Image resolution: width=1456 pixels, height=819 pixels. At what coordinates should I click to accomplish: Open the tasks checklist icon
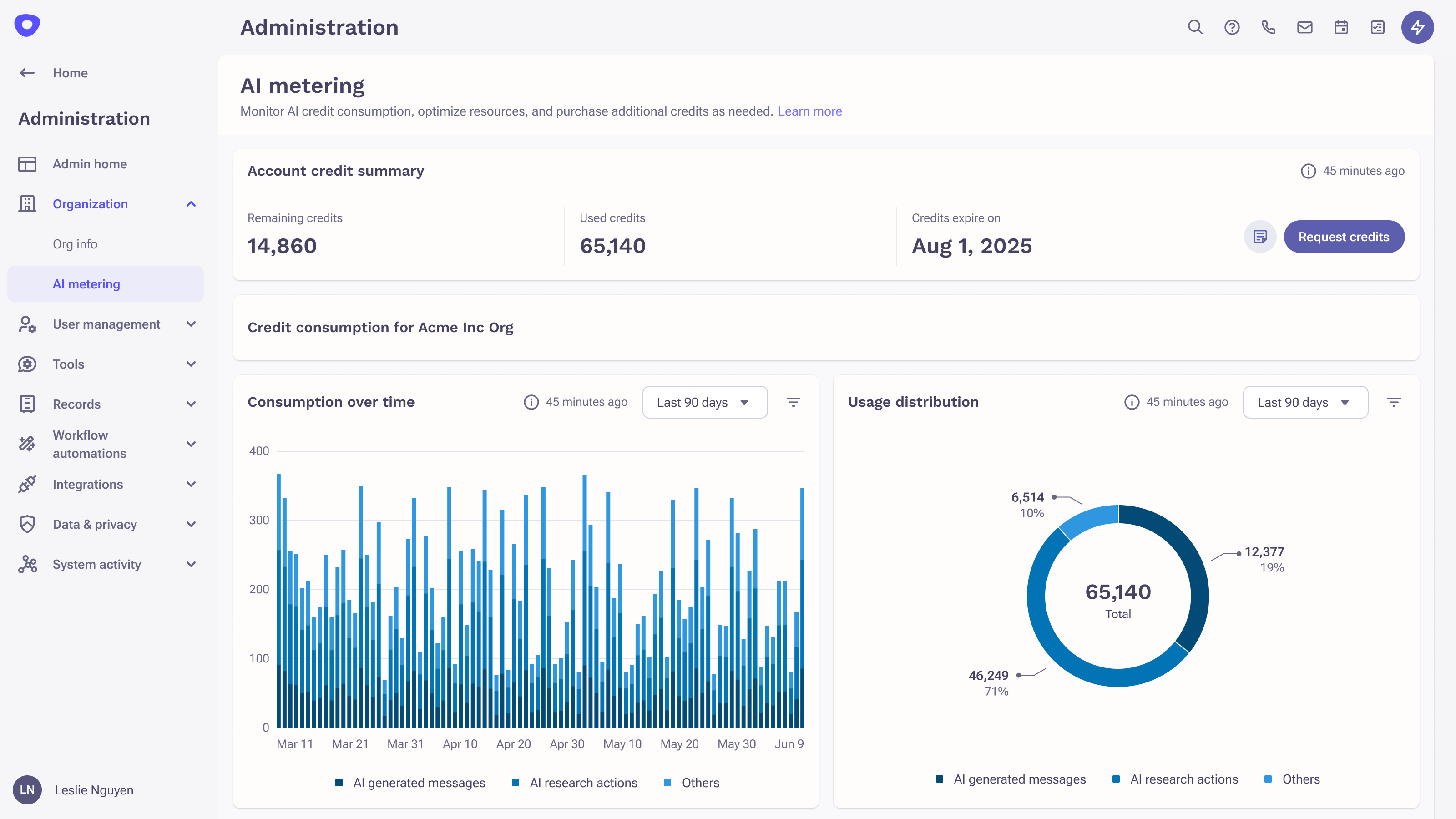coord(1377,27)
